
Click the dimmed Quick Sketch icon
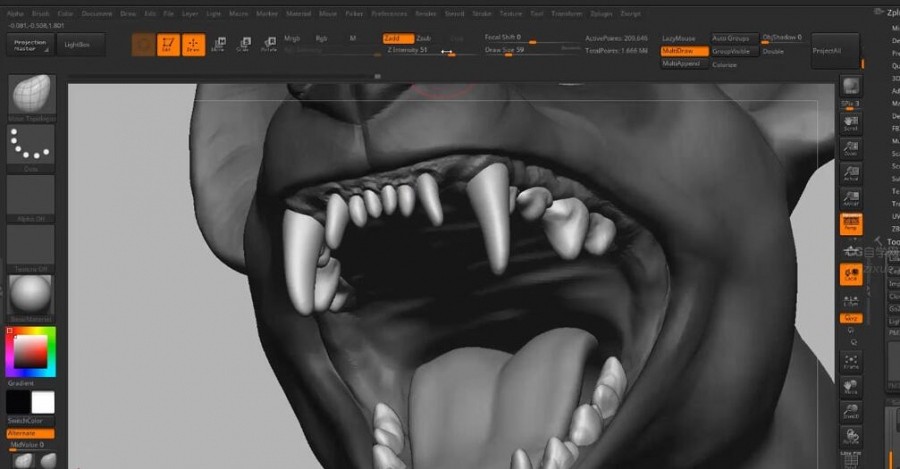tap(143, 45)
